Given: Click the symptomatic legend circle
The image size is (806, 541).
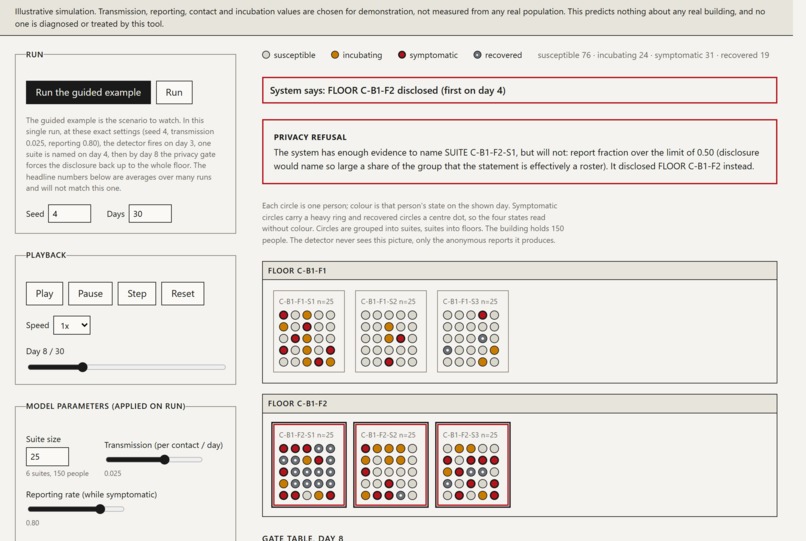Looking at the screenshot, I should click(x=402, y=55).
